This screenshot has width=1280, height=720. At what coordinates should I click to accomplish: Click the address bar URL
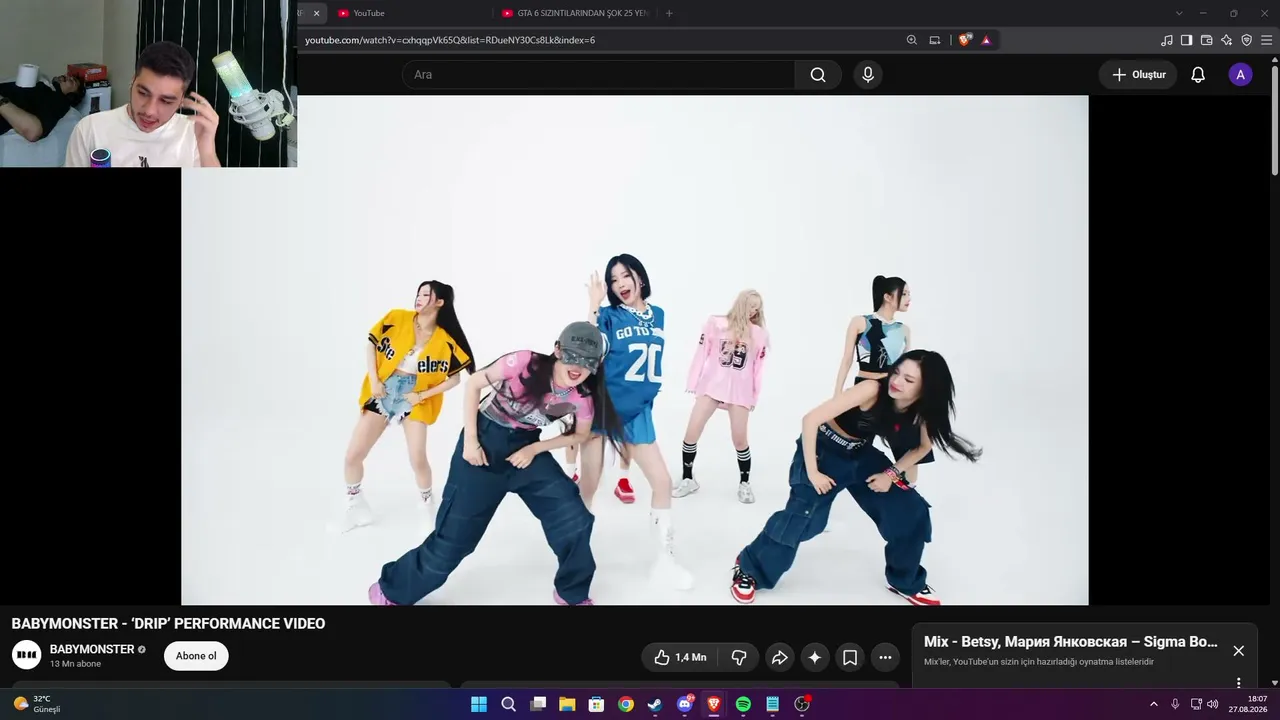(450, 40)
